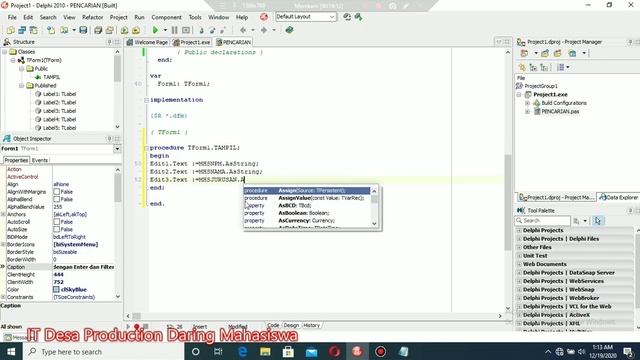Click the Caption property value field
Image resolution: width=640 pixels, height=360 pixels.
[84, 267]
